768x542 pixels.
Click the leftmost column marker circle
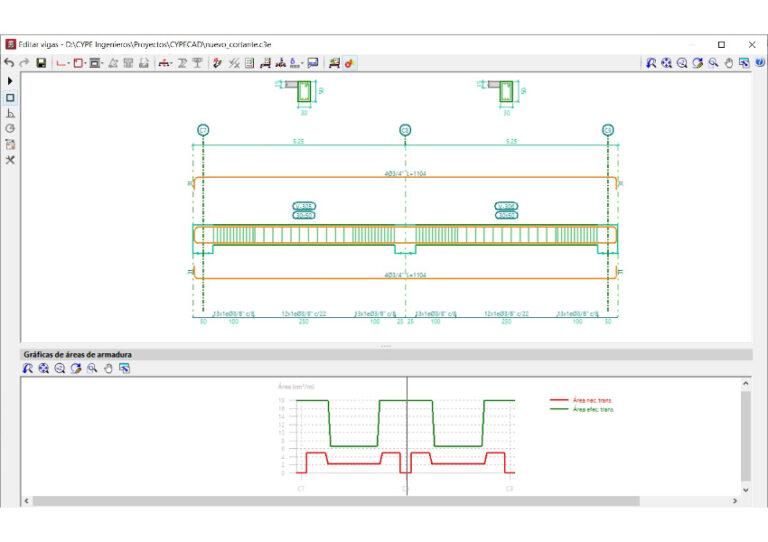203,130
